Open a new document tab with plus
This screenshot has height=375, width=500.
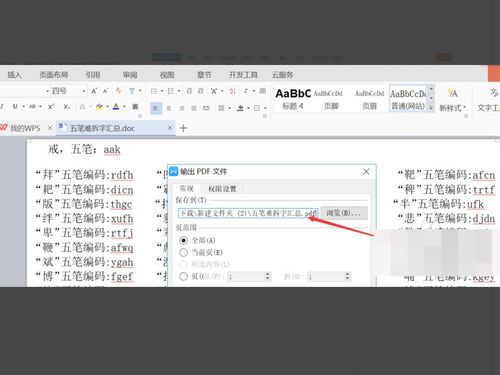pos(183,128)
